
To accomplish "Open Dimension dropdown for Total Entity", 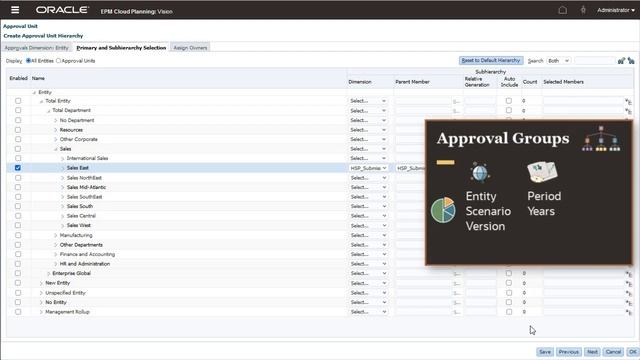I will coord(368,101).
